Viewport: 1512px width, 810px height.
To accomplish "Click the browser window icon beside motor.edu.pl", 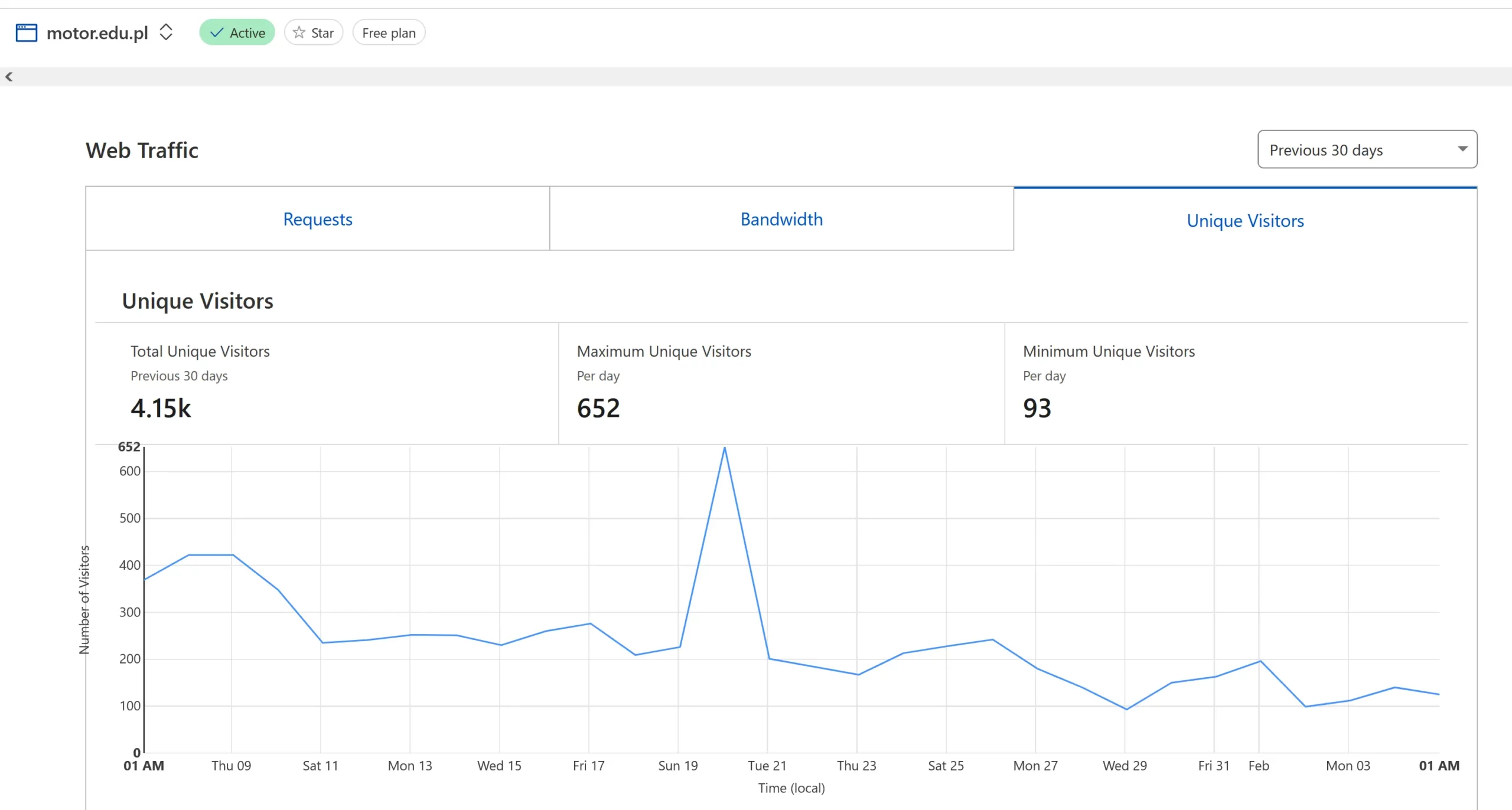I will point(26,32).
